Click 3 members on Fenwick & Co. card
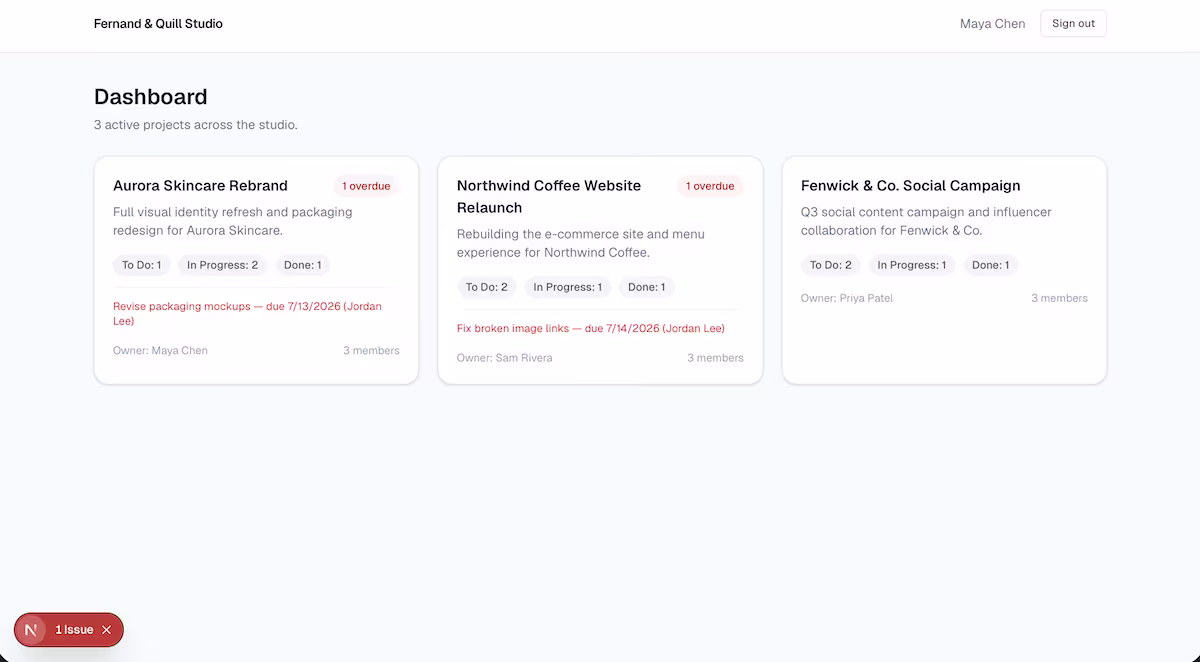Viewport: 1200px width, 662px height. [x=1059, y=298]
